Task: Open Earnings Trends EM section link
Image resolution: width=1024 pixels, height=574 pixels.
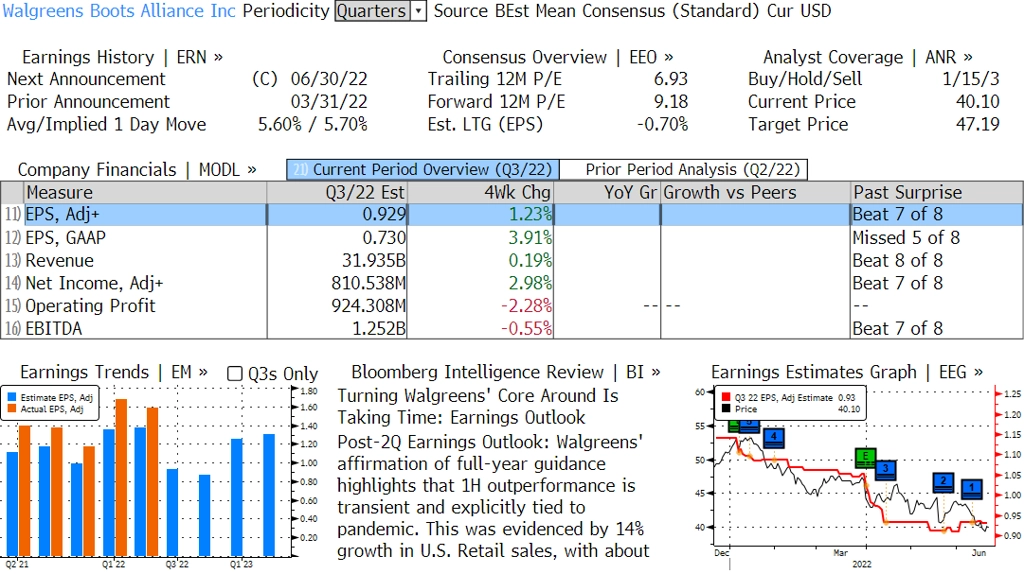Action: tap(114, 372)
